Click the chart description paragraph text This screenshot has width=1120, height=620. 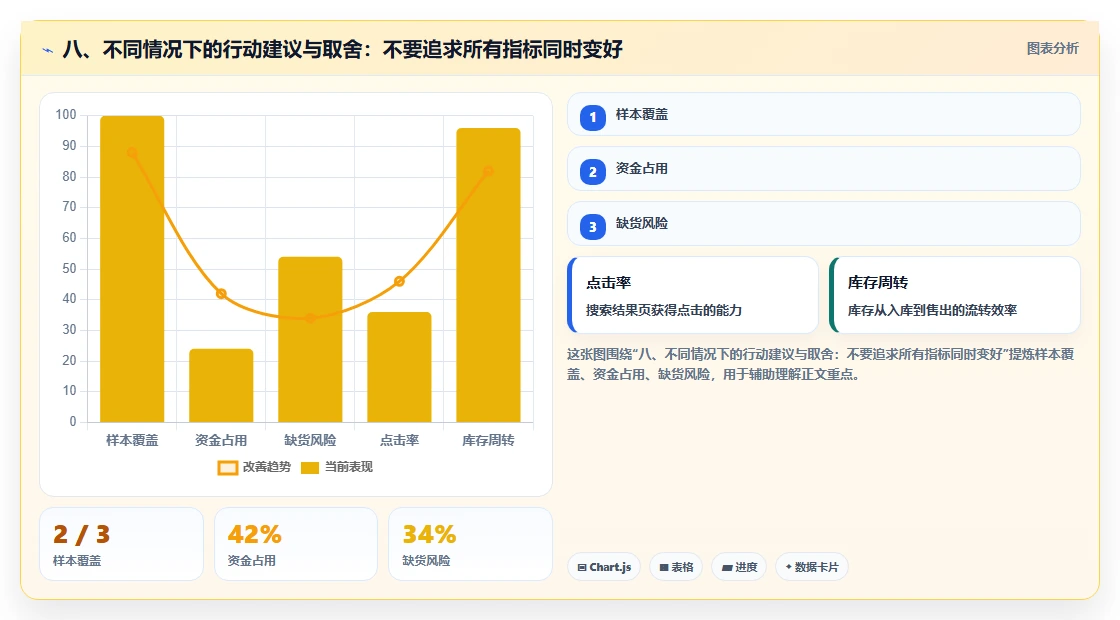click(x=821, y=364)
